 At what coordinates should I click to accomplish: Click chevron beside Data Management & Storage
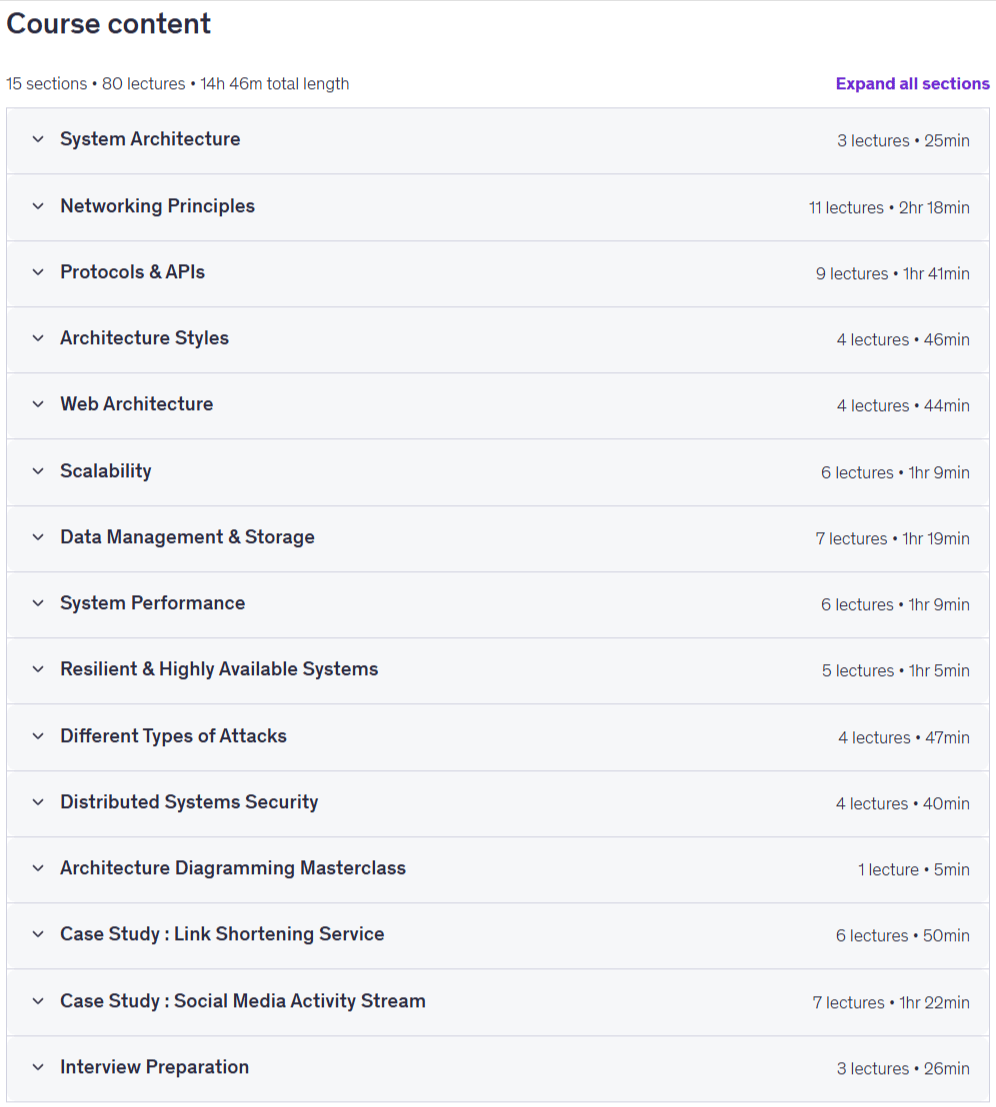click(x=38, y=537)
